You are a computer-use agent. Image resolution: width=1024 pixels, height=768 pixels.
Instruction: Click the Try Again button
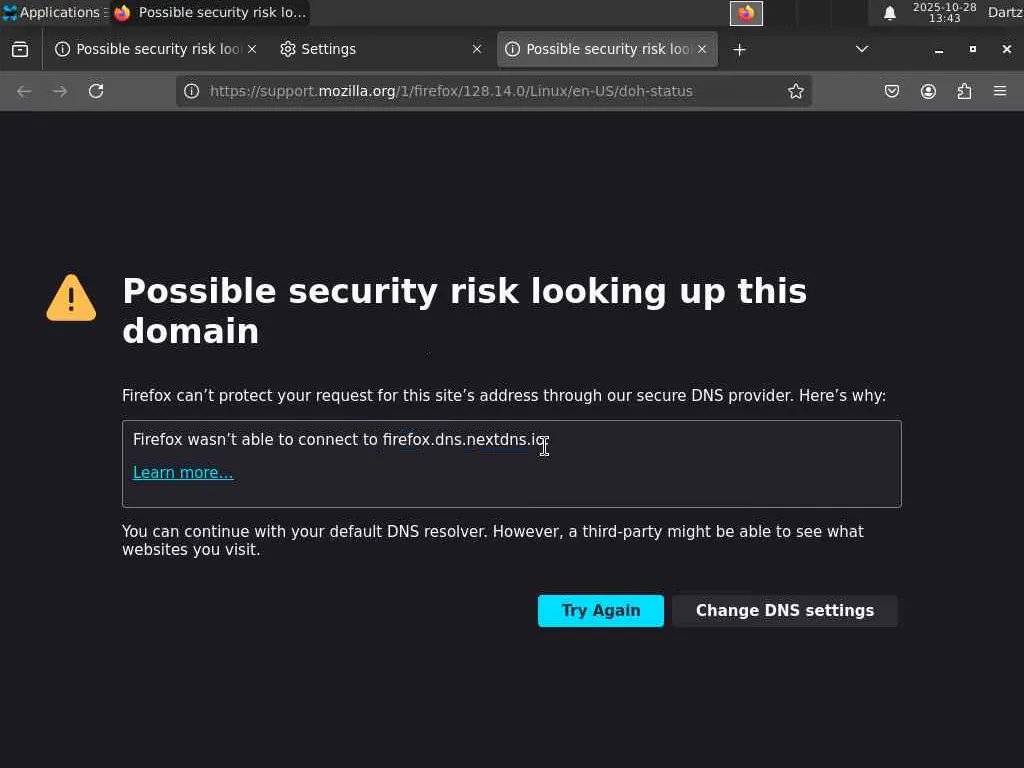pyautogui.click(x=600, y=611)
